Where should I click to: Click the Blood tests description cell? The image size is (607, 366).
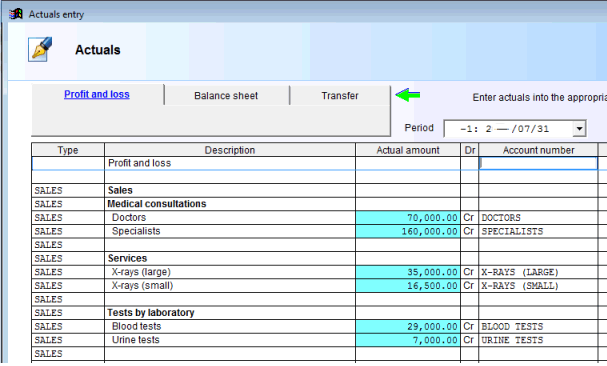(x=230, y=326)
